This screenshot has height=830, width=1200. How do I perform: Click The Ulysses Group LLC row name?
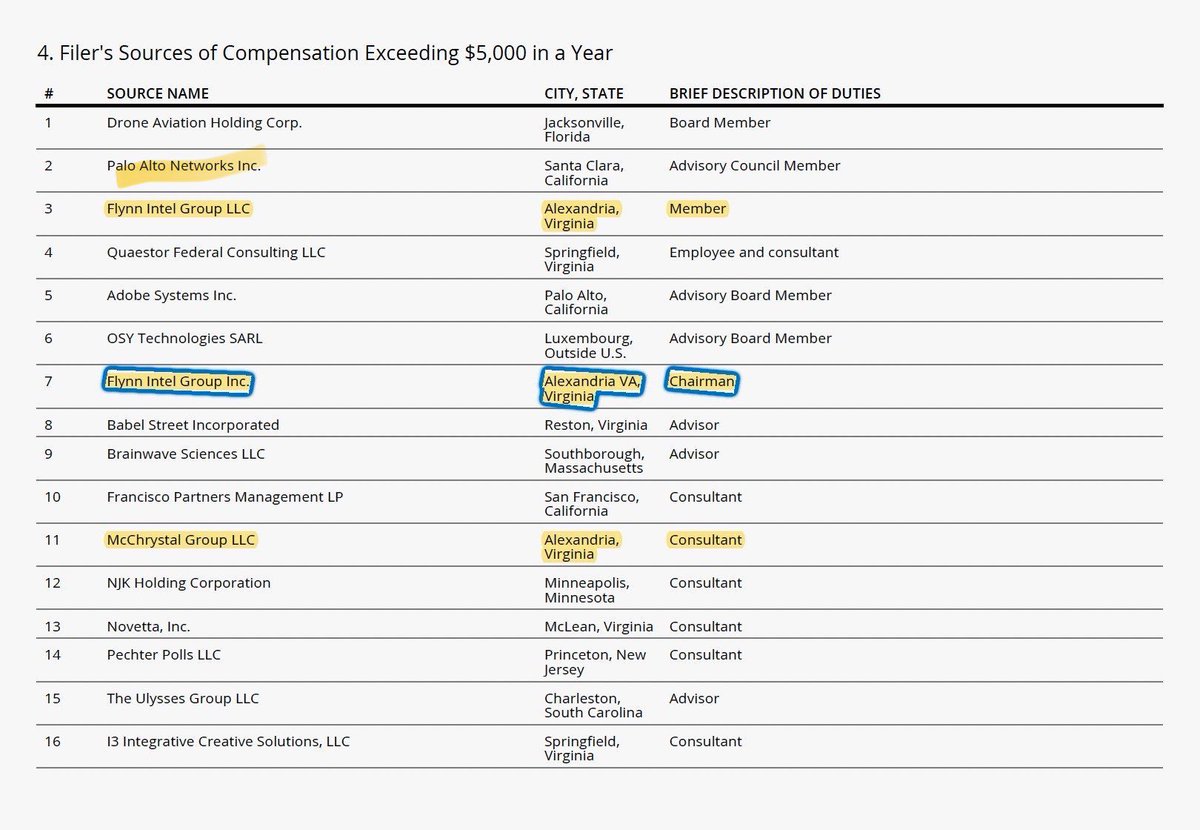tap(183, 698)
